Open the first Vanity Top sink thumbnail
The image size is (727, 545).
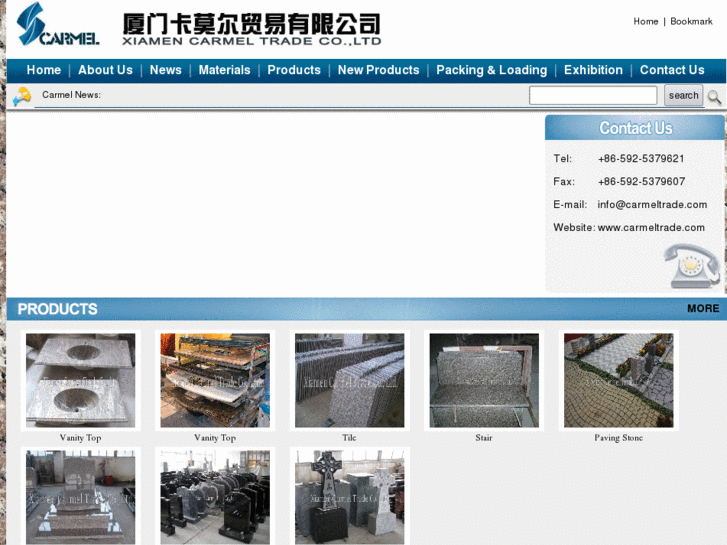click(81, 380)
